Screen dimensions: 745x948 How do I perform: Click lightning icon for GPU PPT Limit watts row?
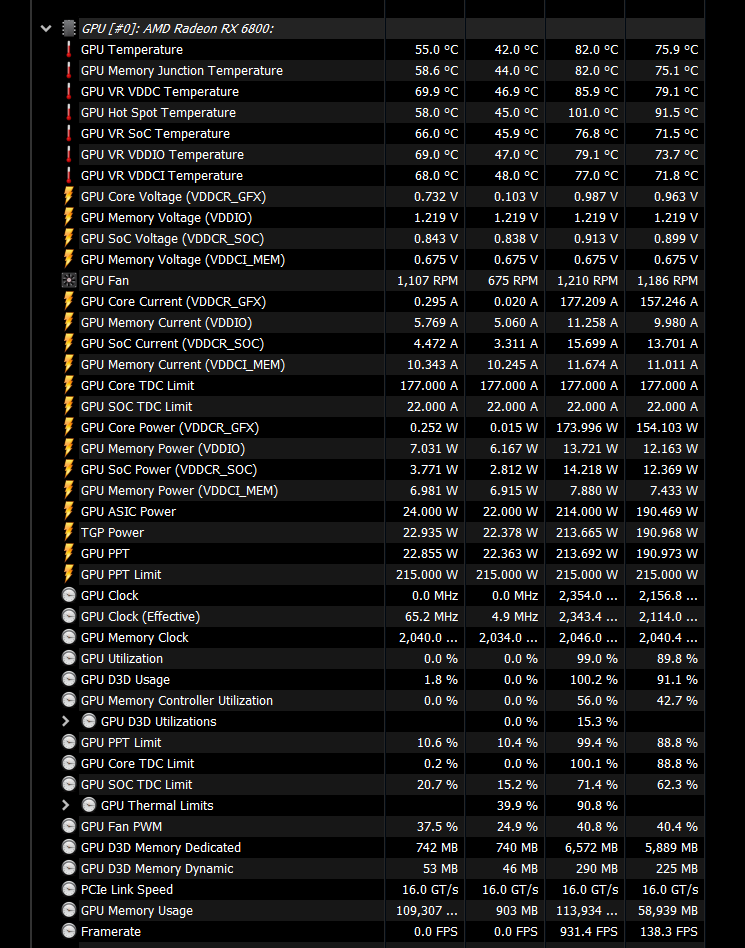(x=69, y=574)
